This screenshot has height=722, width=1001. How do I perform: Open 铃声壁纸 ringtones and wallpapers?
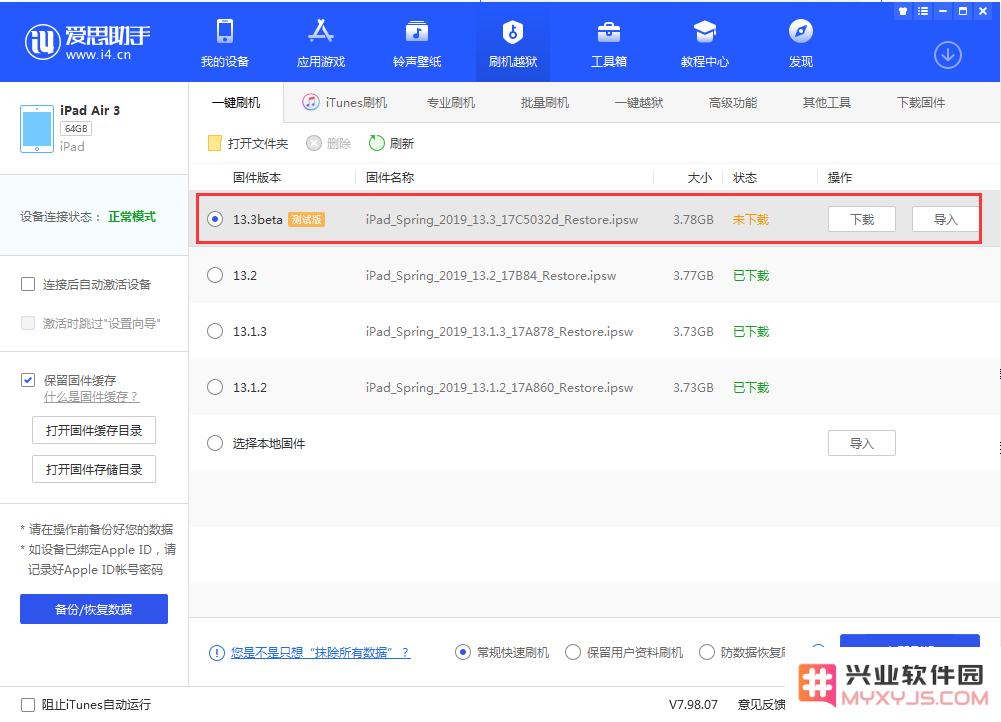pos(417,43)
